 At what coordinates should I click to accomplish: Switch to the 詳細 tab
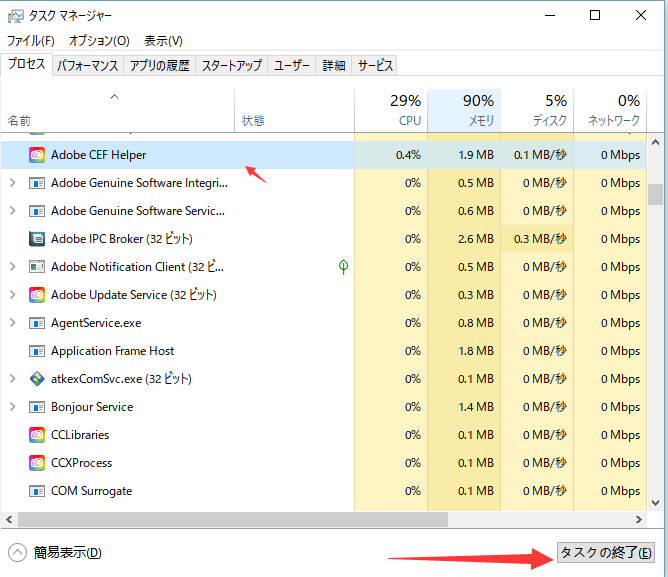[334, 66]
